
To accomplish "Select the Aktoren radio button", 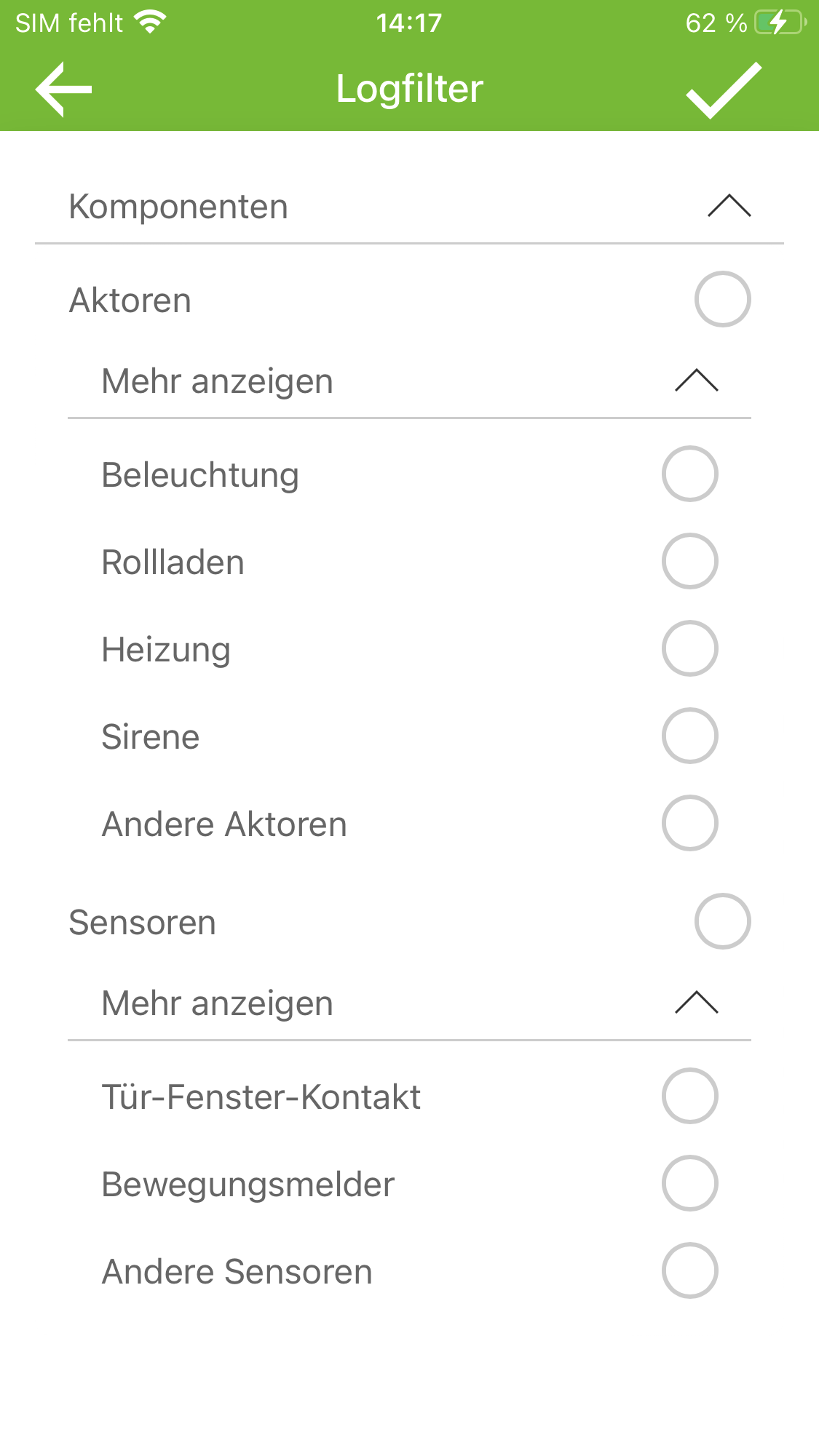I will pos(722,299).
